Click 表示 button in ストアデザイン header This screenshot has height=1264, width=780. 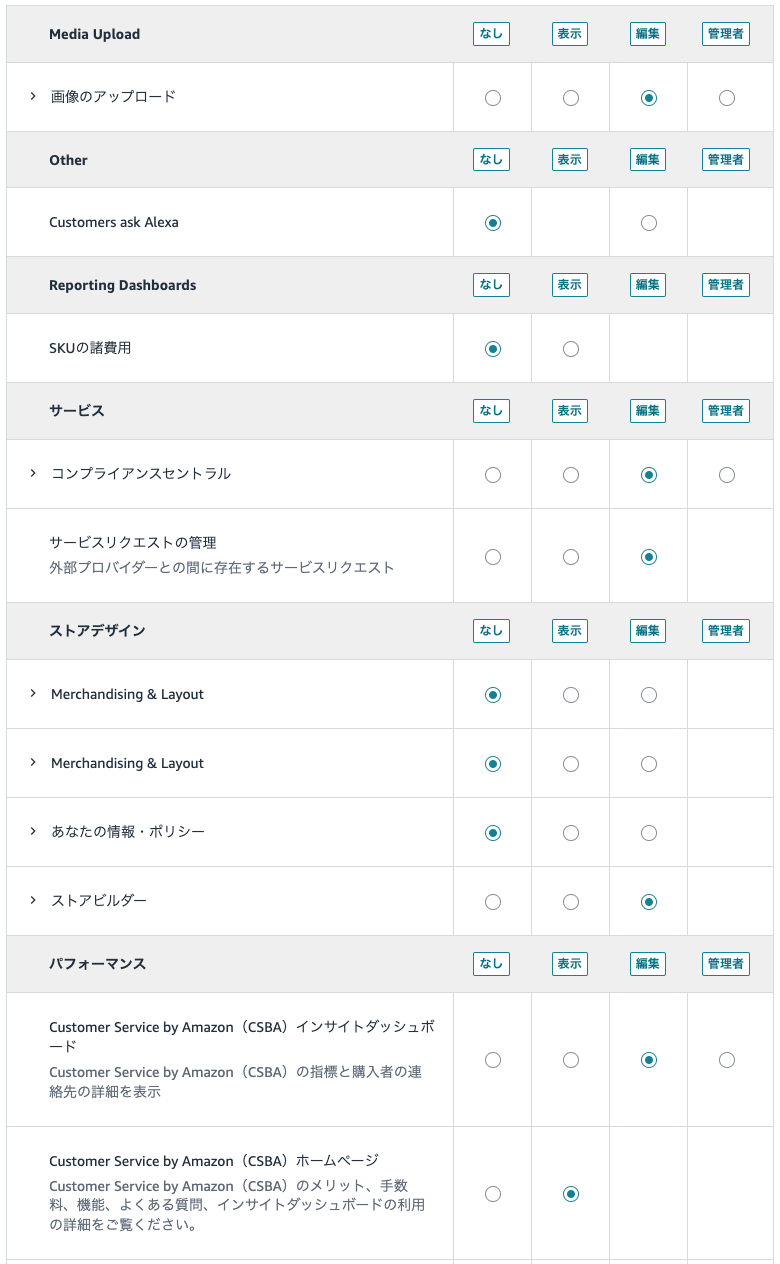570,631
